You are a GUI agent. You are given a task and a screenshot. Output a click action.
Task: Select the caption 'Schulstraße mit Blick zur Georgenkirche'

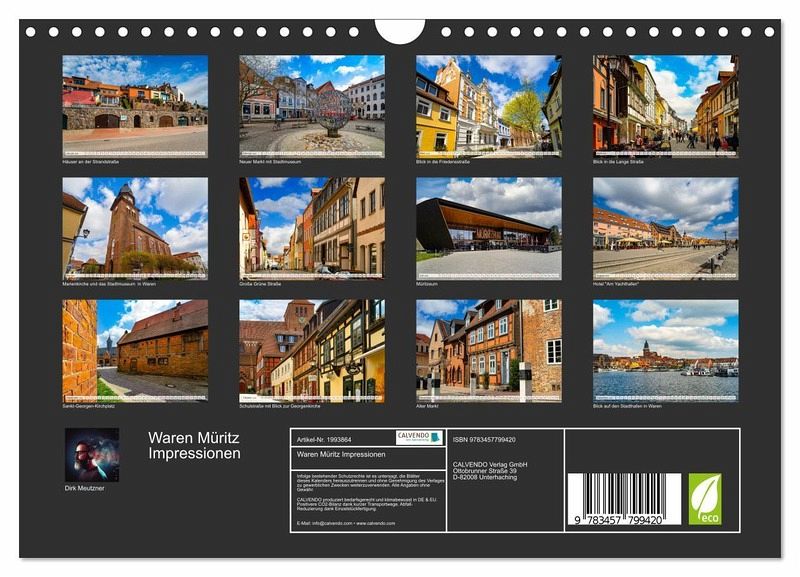tap(280, 406)
